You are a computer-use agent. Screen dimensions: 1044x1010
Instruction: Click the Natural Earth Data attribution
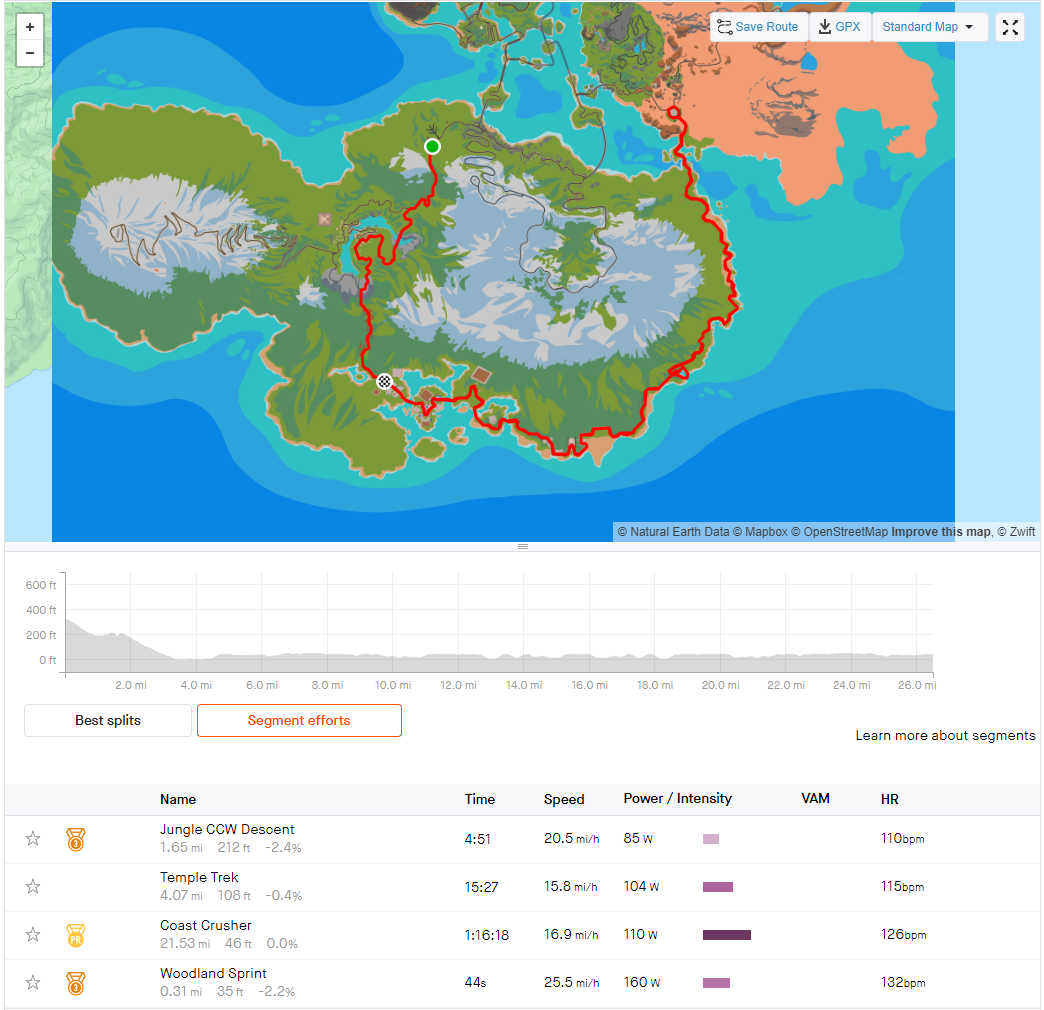click(x=673, y=531)
